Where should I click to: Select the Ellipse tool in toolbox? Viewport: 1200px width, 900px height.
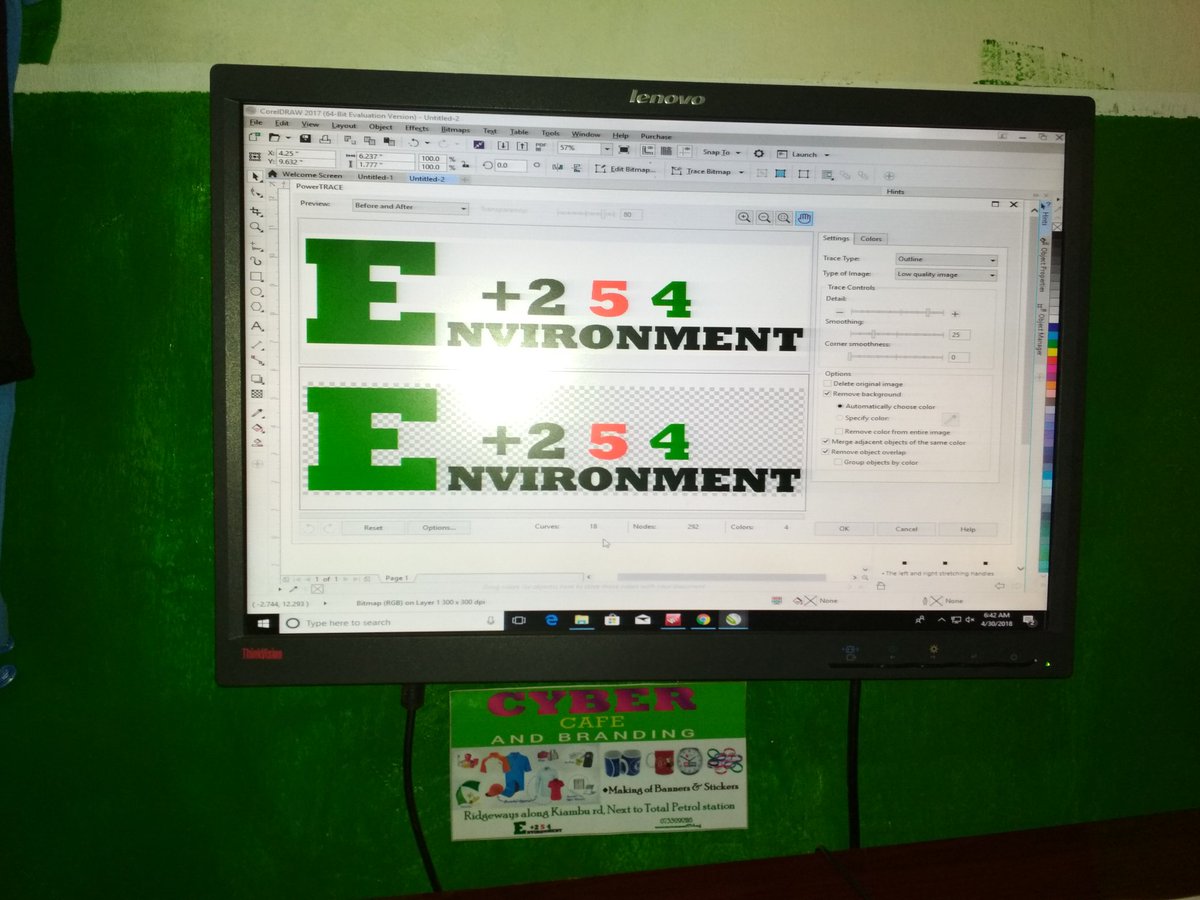[x=256, y=292]
